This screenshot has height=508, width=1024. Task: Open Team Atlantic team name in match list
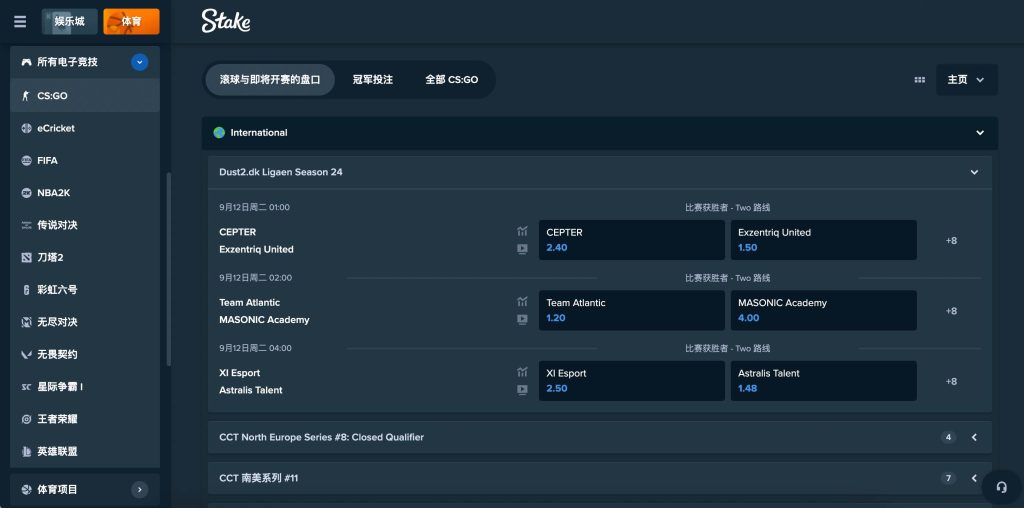tap(249, 302)
